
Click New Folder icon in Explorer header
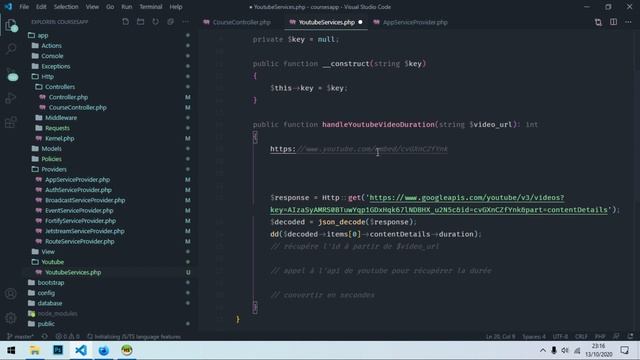coord(140,22)
